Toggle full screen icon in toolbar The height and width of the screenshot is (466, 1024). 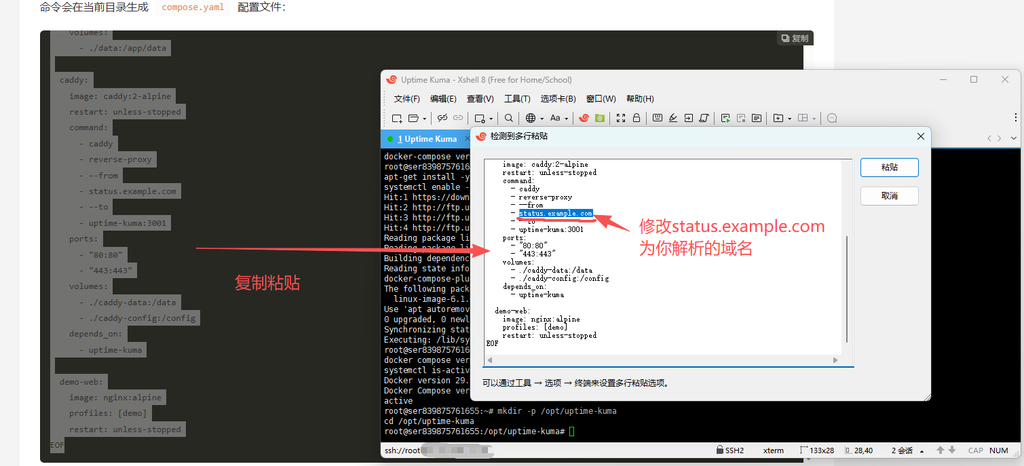[621, 118]
